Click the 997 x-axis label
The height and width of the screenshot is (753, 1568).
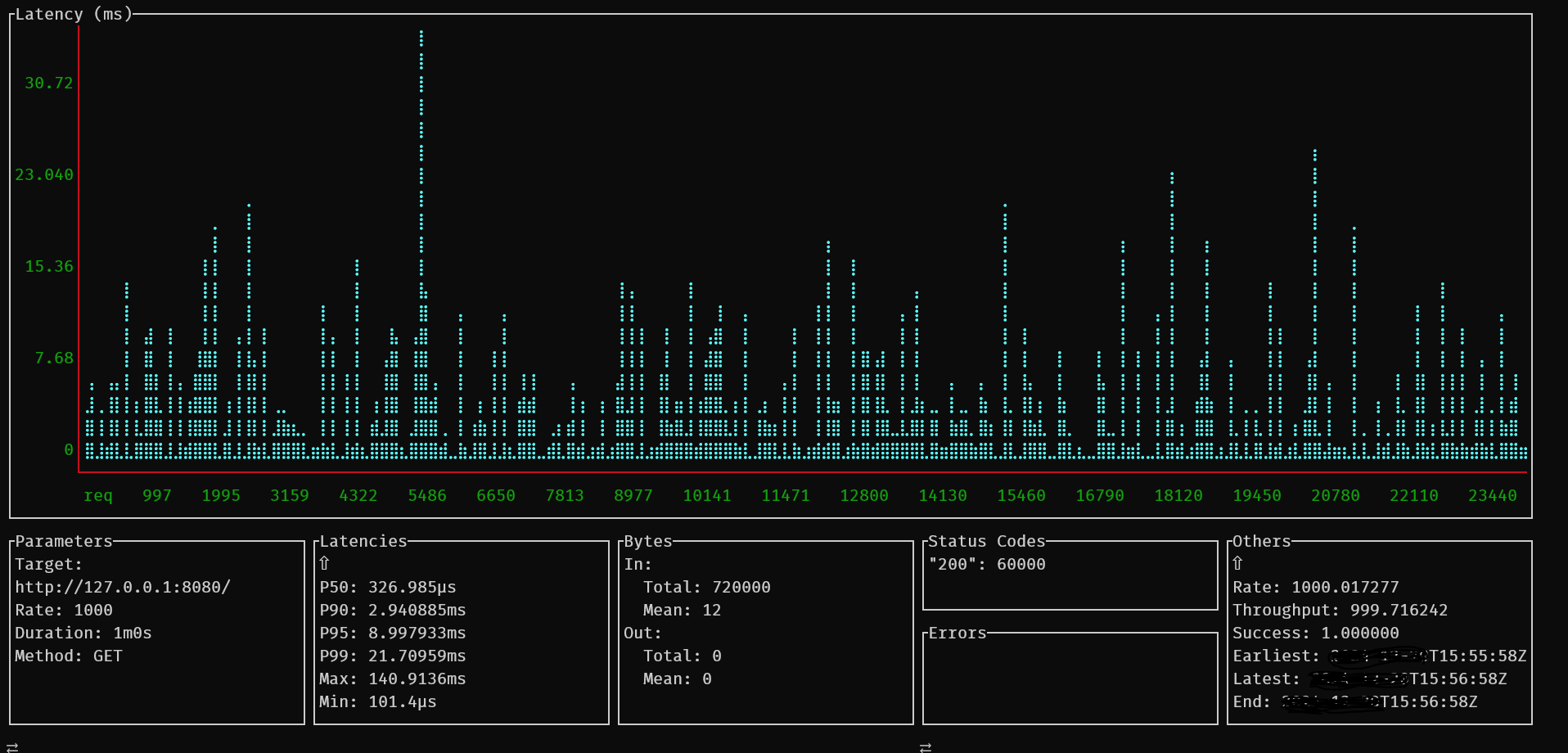pos(157,495)
